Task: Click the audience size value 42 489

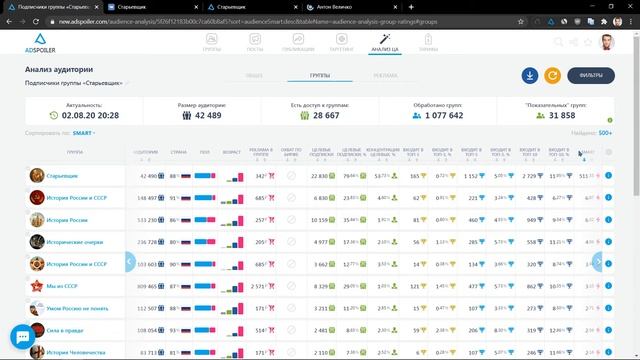Action: [208, 116]
